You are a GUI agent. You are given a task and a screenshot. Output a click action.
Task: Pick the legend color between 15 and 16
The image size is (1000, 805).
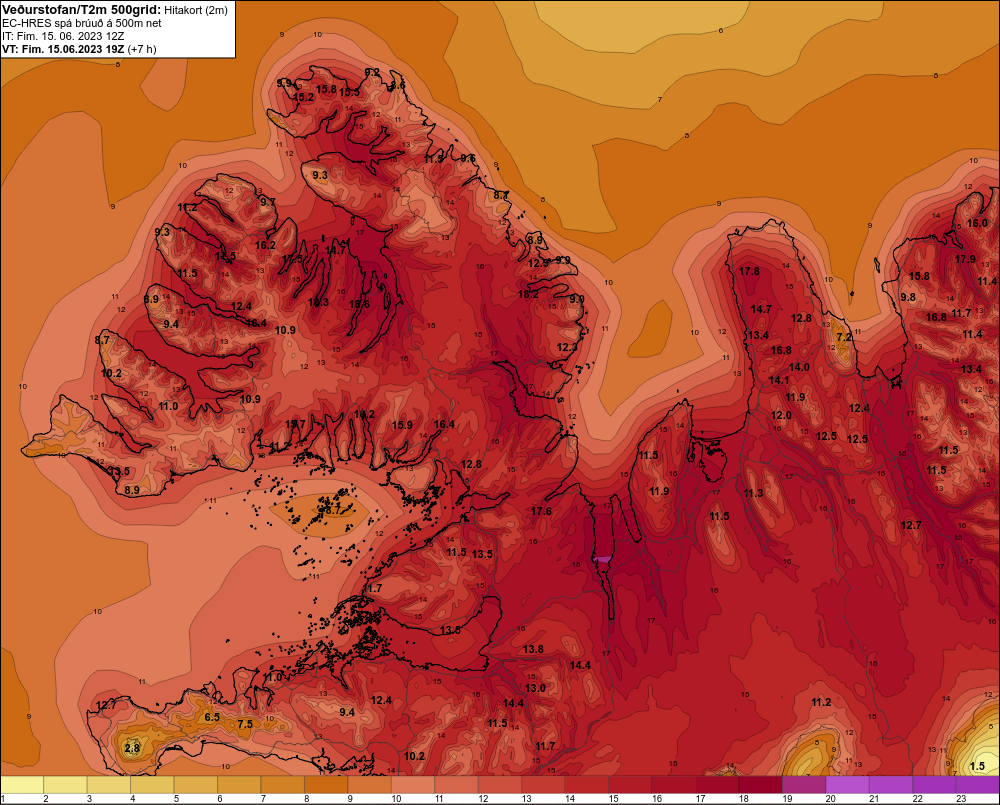click(x=629, y=785)
